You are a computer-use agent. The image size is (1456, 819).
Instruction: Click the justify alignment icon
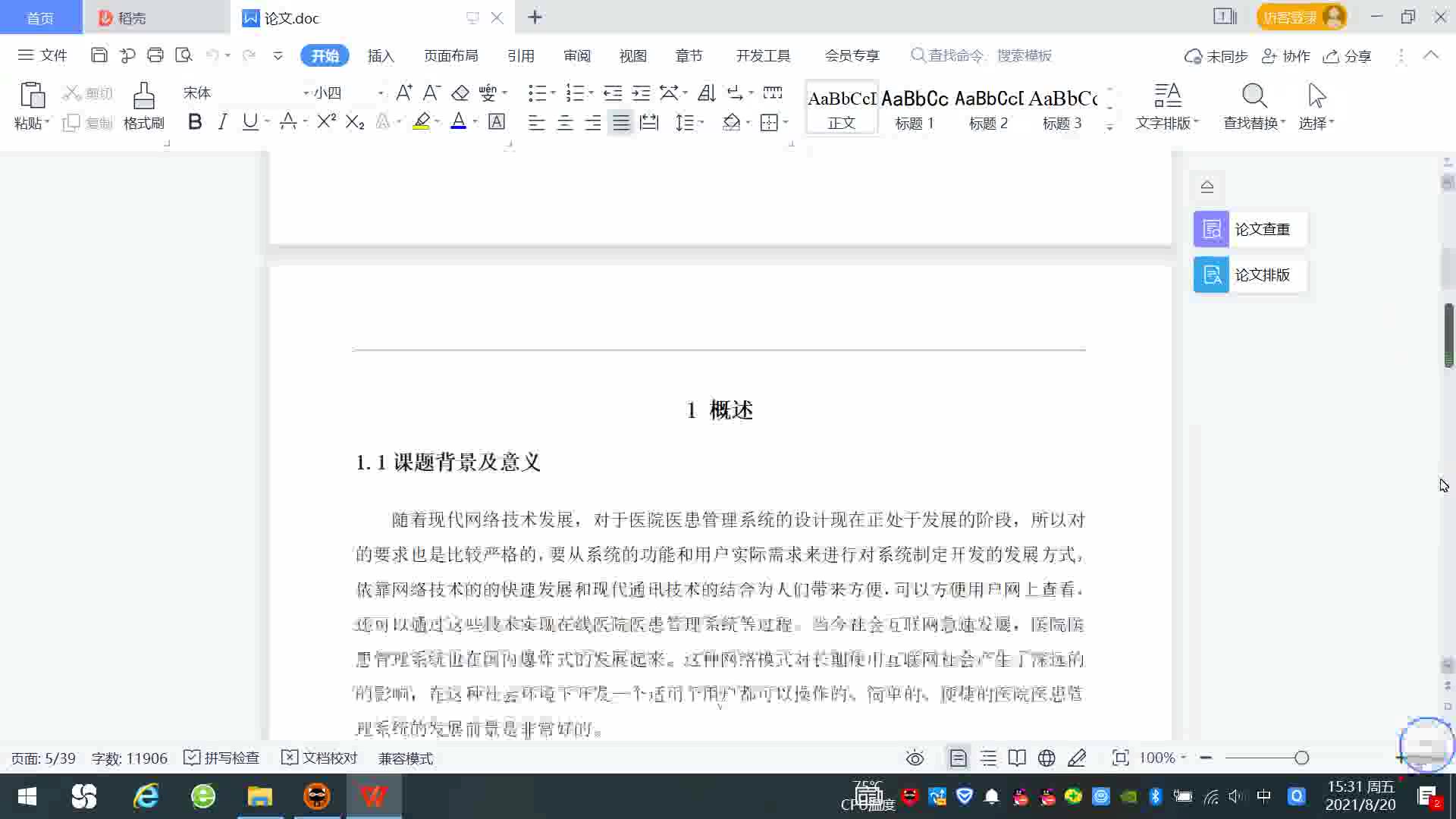621,122
